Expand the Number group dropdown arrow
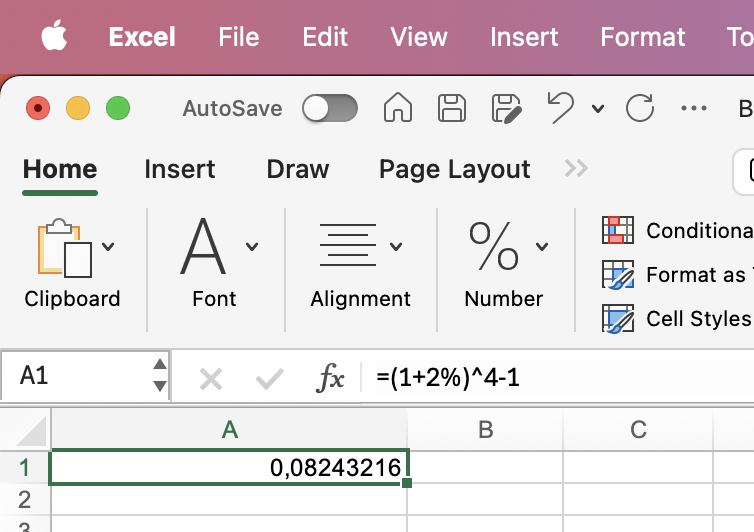 click(542, 247)
